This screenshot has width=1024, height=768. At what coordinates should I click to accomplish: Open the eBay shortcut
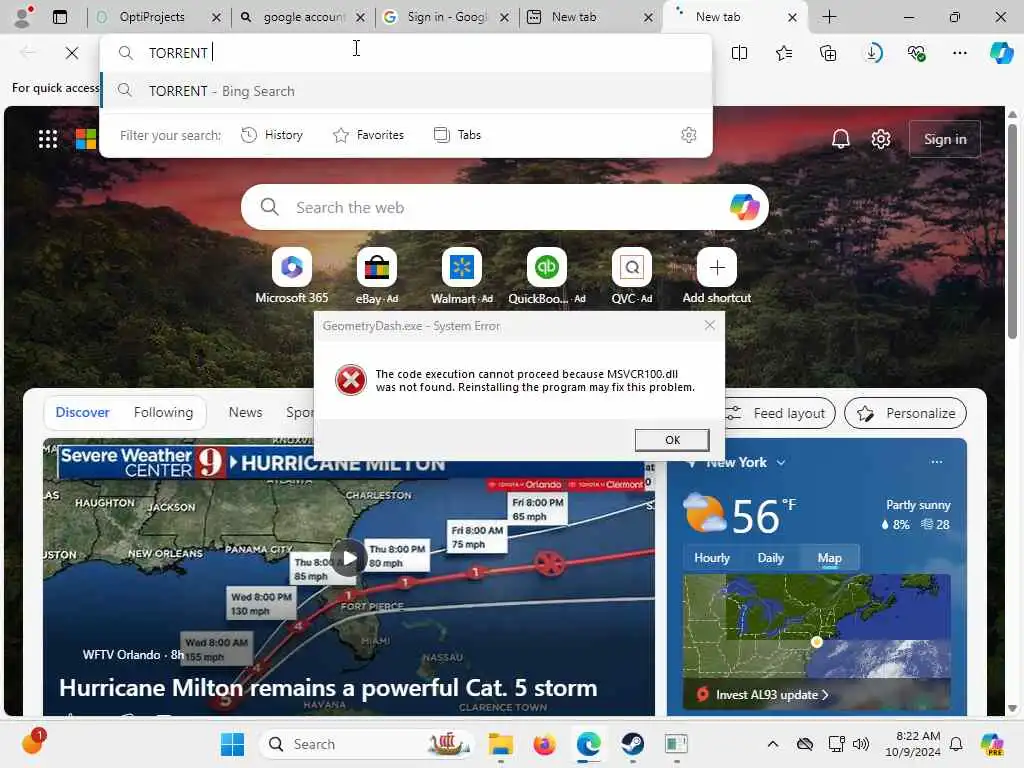point(377,277)
